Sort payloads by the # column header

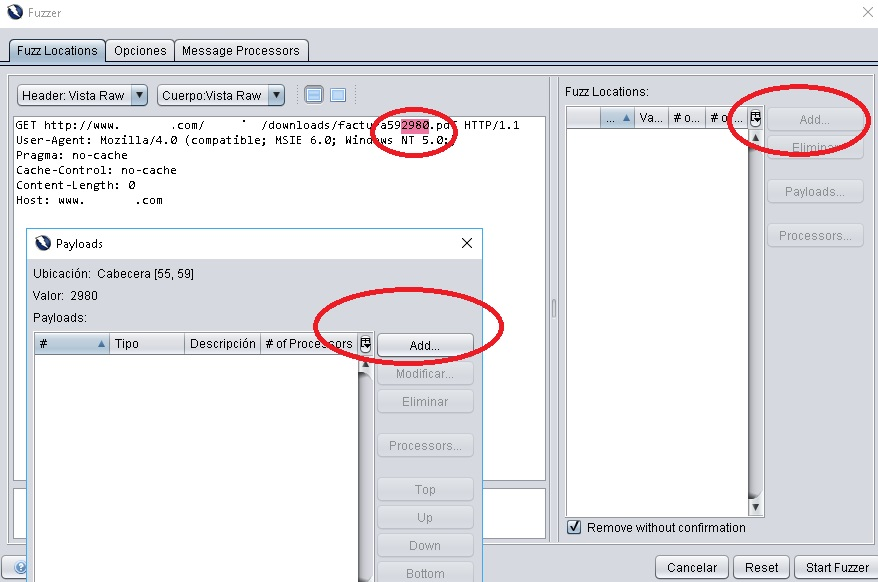(x=71, y=344)
